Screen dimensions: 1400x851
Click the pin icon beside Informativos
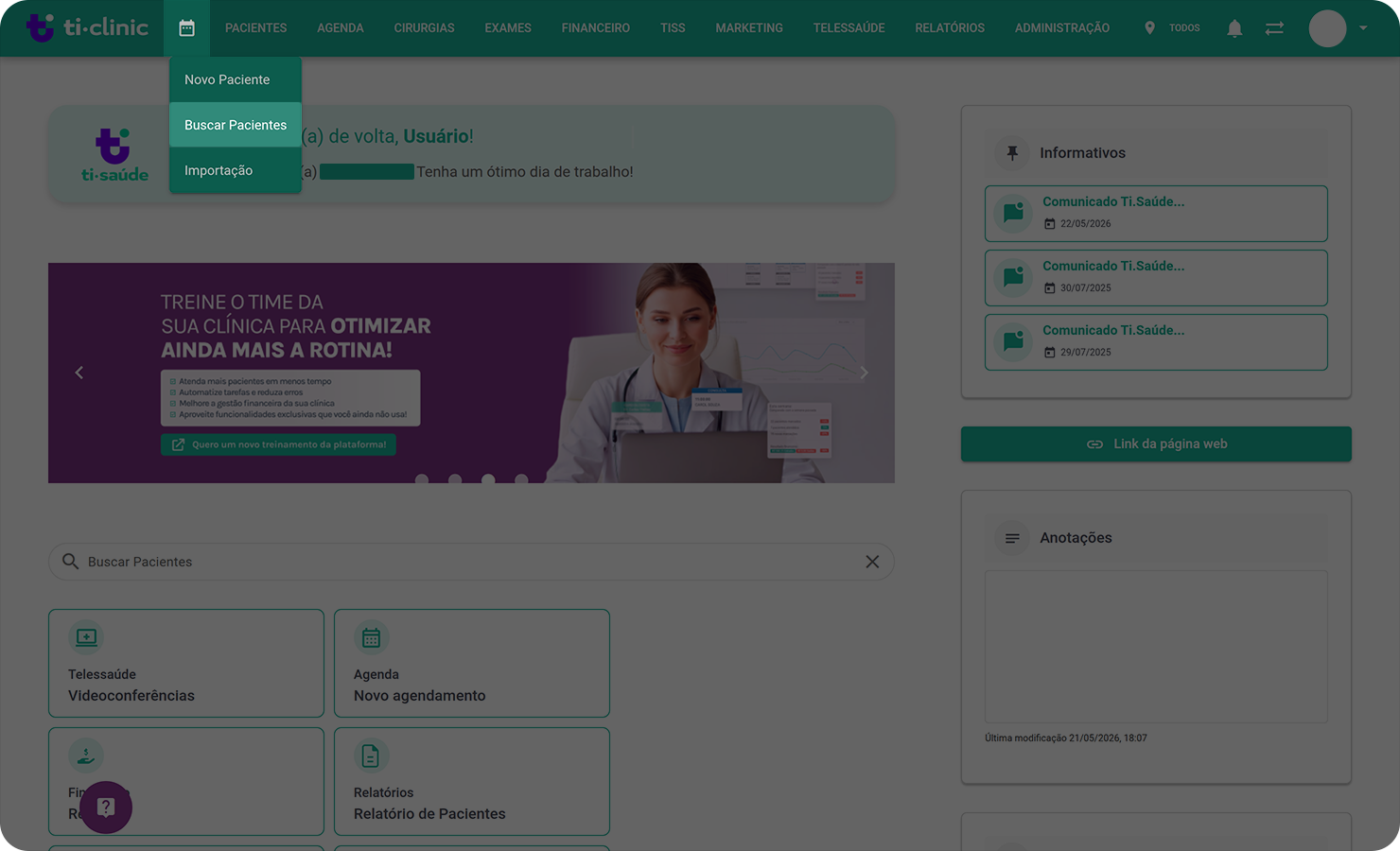pyautogui.click(x=1012, y=153)
